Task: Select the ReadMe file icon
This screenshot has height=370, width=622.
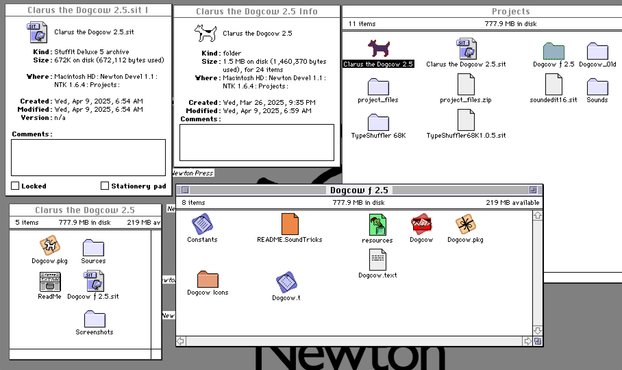Action: click(x=50, y=282)
